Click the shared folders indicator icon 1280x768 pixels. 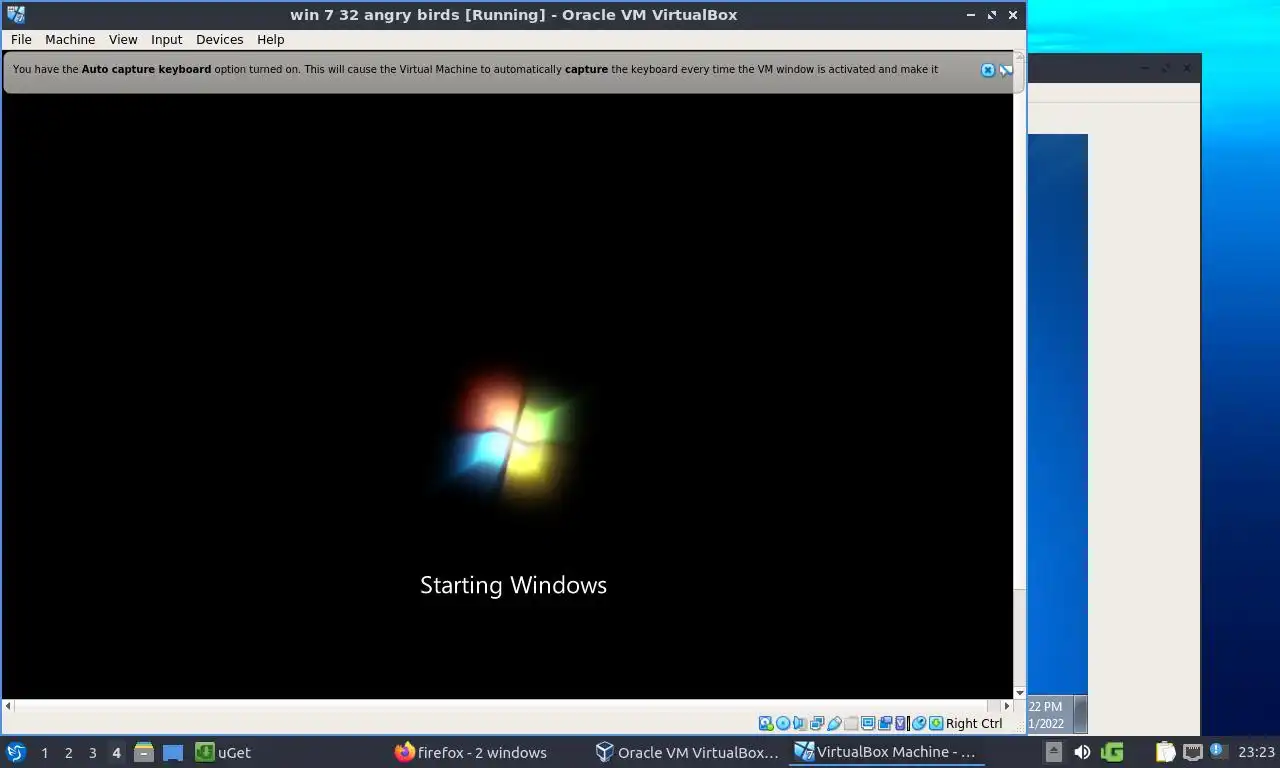pyautogui.click(x=851, y=723)
